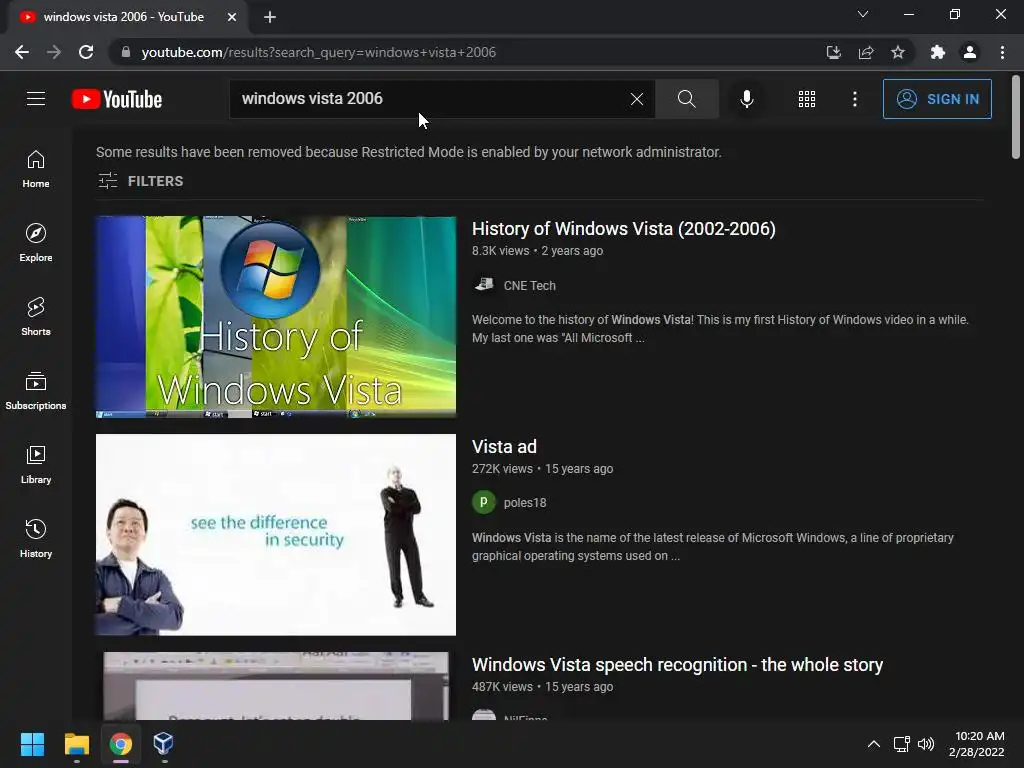Click the Vista ad title

[504, 447]
